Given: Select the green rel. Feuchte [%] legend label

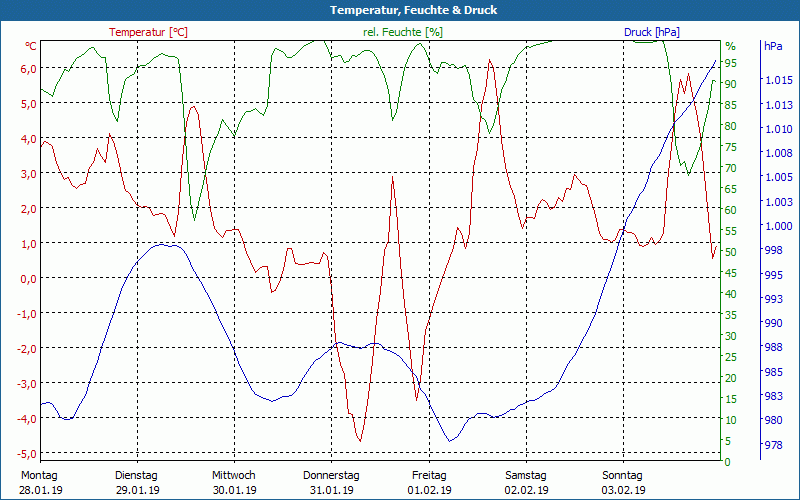Looking at the screenshot, I should coord(403,32).
